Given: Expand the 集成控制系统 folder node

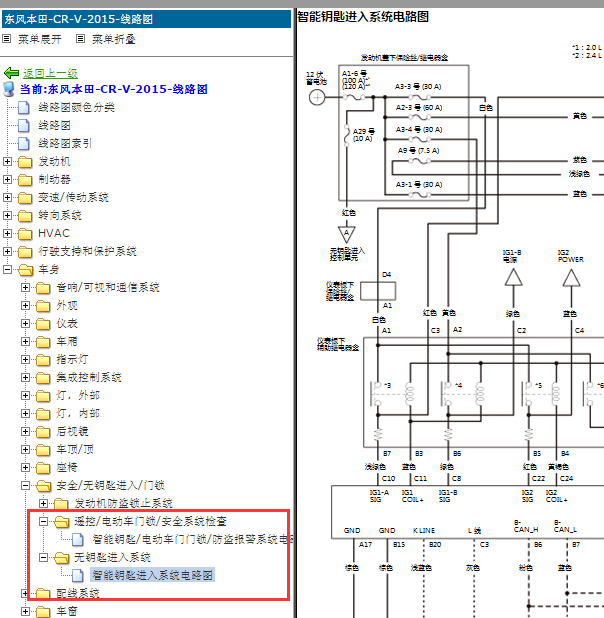Looking at the screenshot, I should [25, 378].
